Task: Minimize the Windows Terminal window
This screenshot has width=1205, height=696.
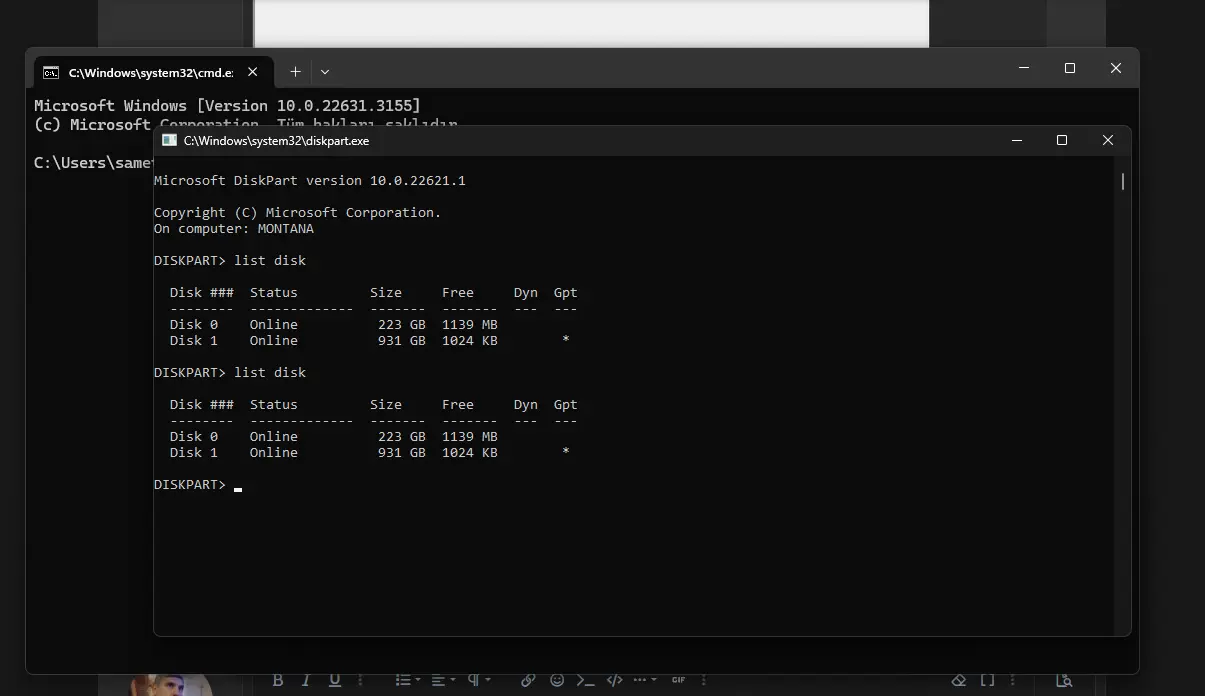Action: coord(1024,68)
